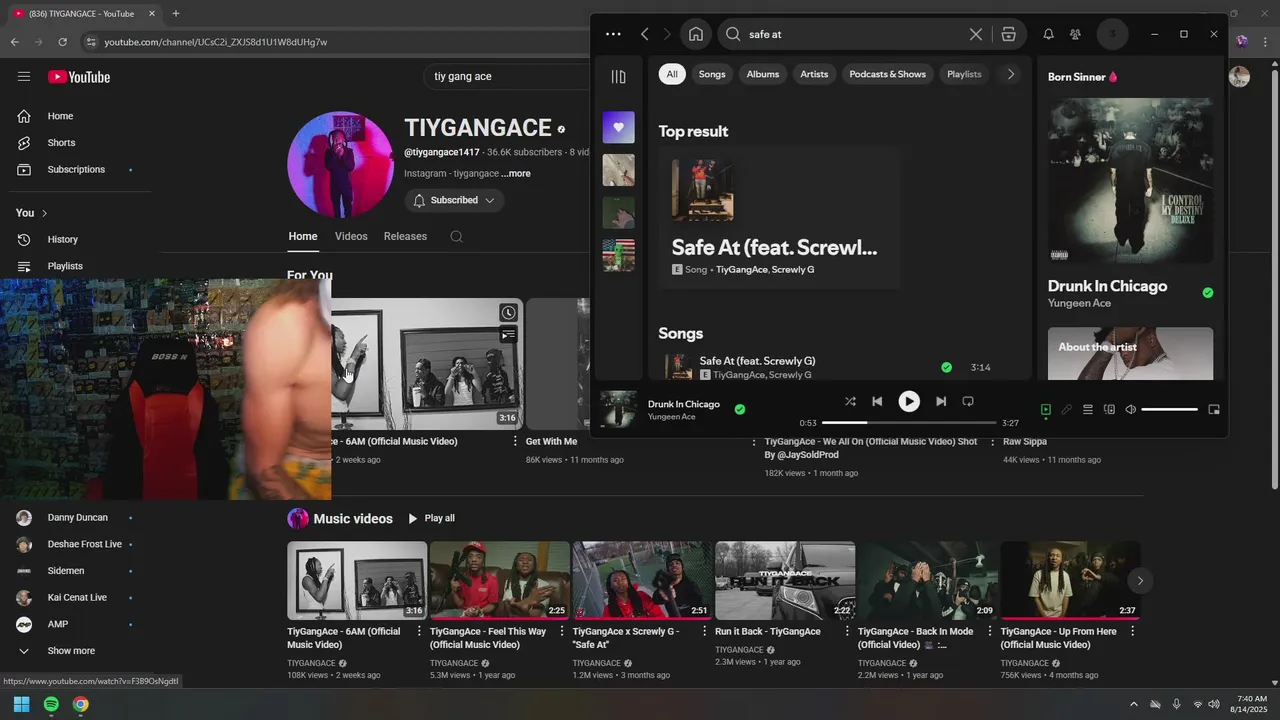
Task: Reload the Chrome page
Action: (x=62, y=42)
